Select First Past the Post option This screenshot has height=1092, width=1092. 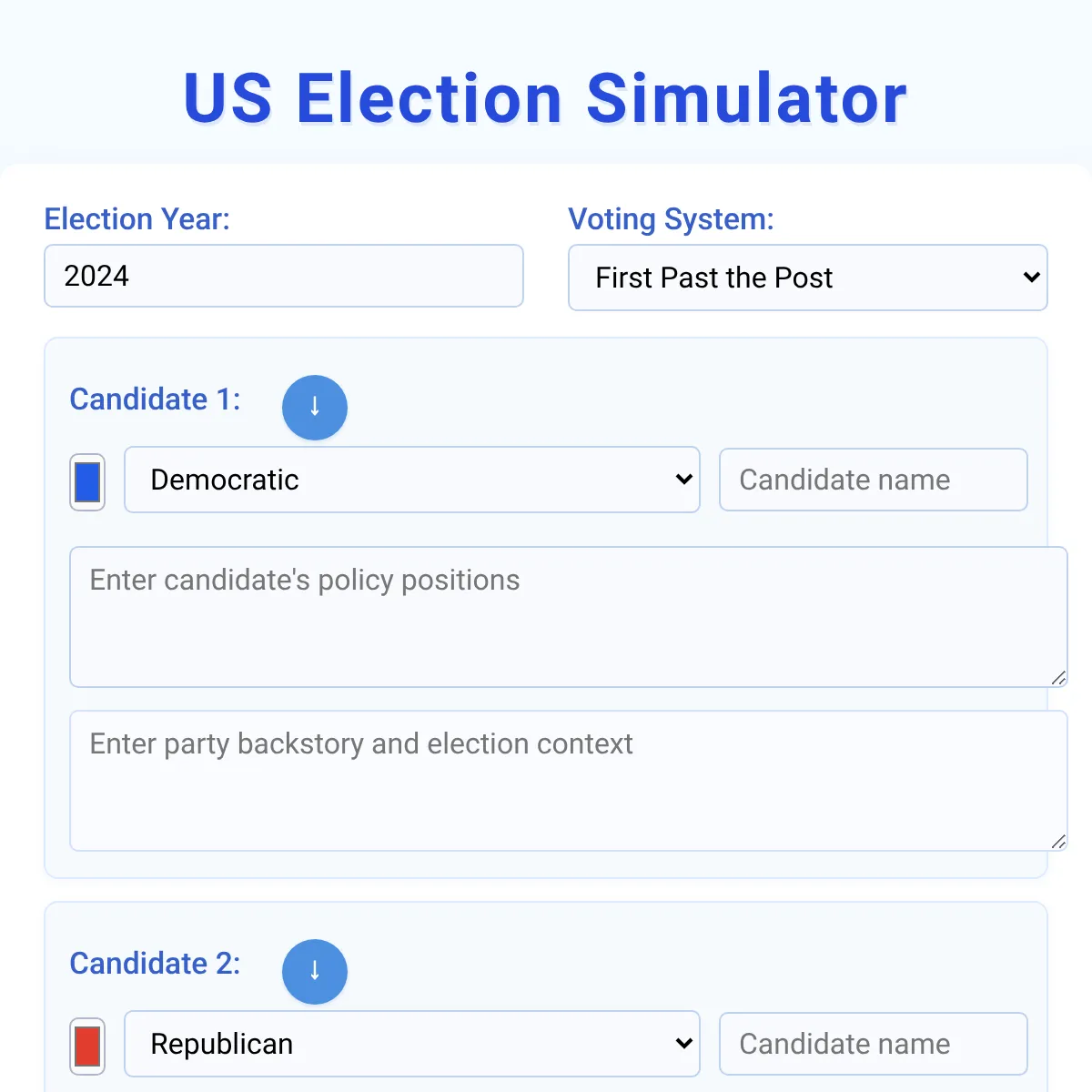808,278
